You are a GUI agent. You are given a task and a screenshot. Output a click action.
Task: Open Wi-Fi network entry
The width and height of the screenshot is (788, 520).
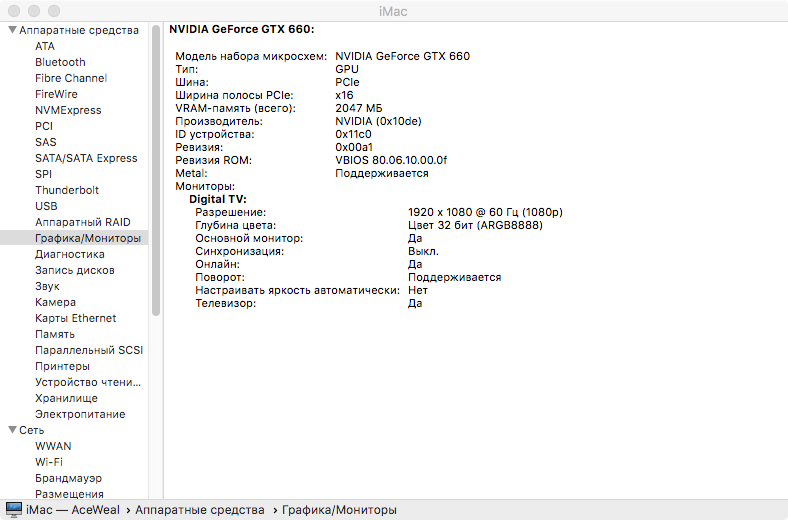49,462
